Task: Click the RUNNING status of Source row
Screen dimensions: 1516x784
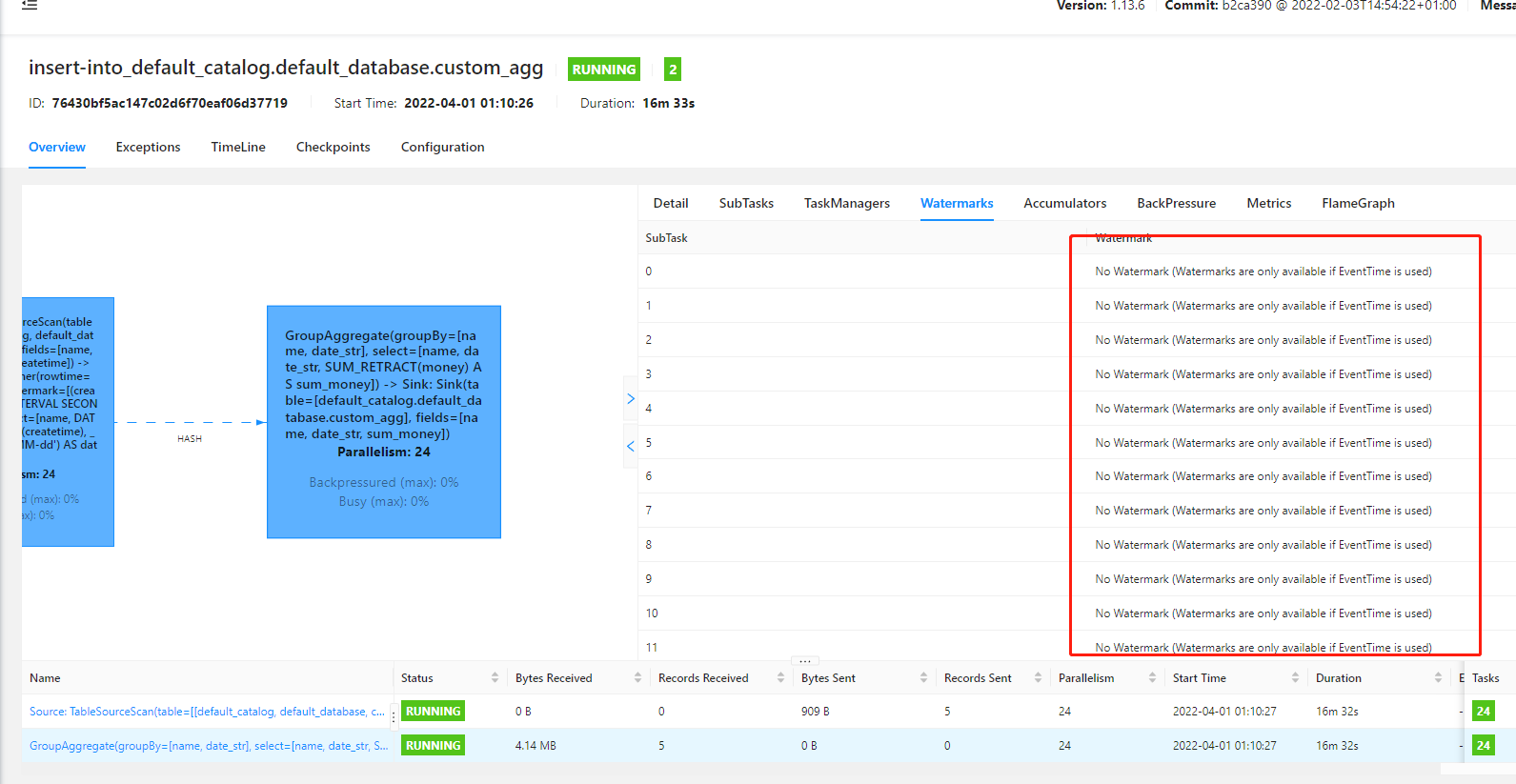Action: (433, 712)
